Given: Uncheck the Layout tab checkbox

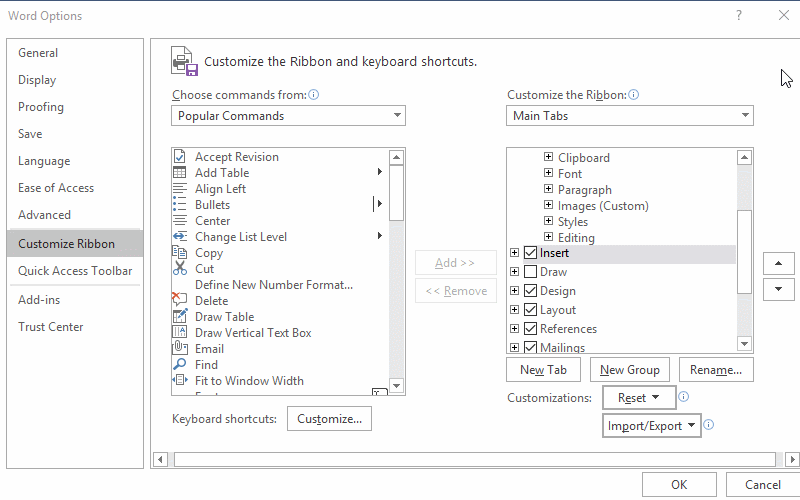Looking at the screenshot, I should pyautogui.click(x=531, y=309).
